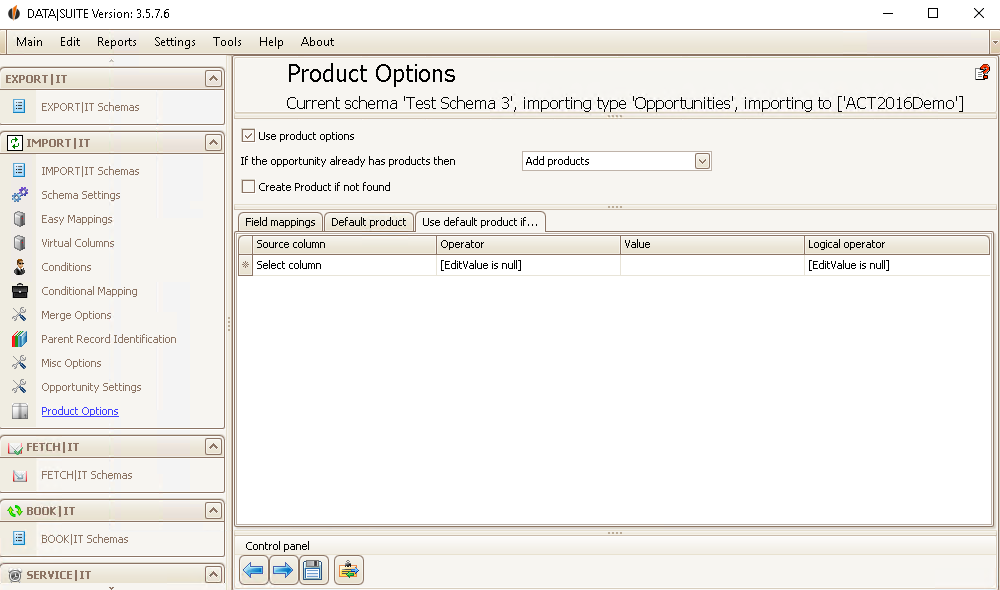This screenshot has width=1000, height=590.
Task: Click the new row asterisk indicator
Action: click(x=246, y=265)
